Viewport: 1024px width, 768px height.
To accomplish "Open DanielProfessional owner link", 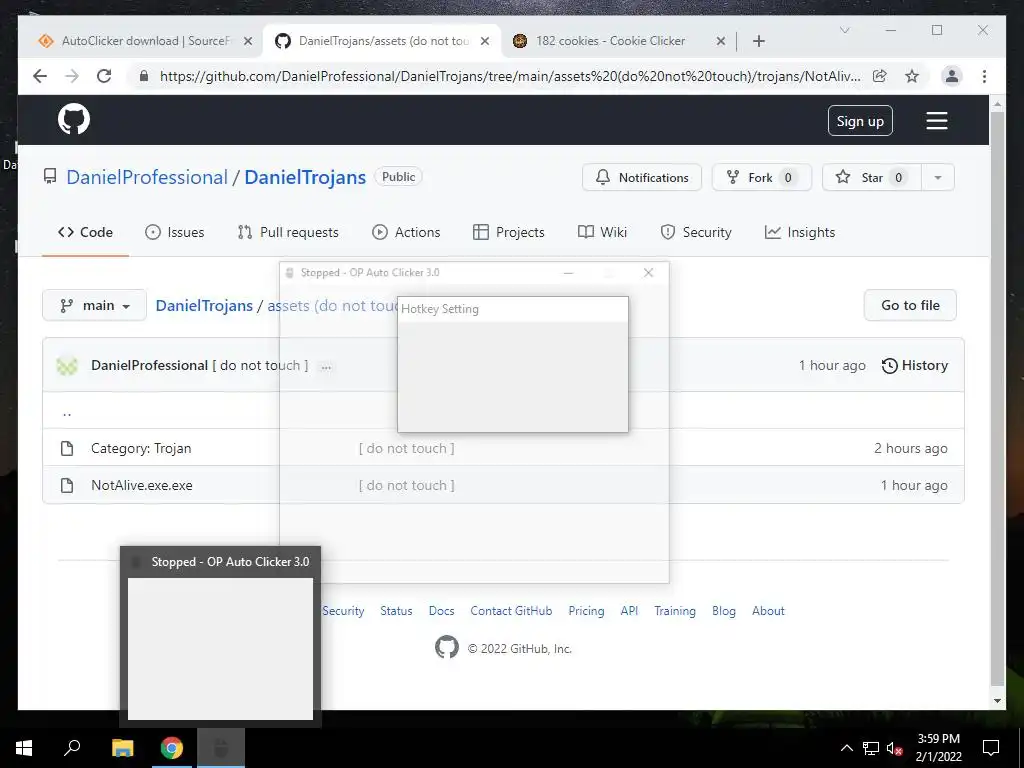I will (x=147, y=177).
